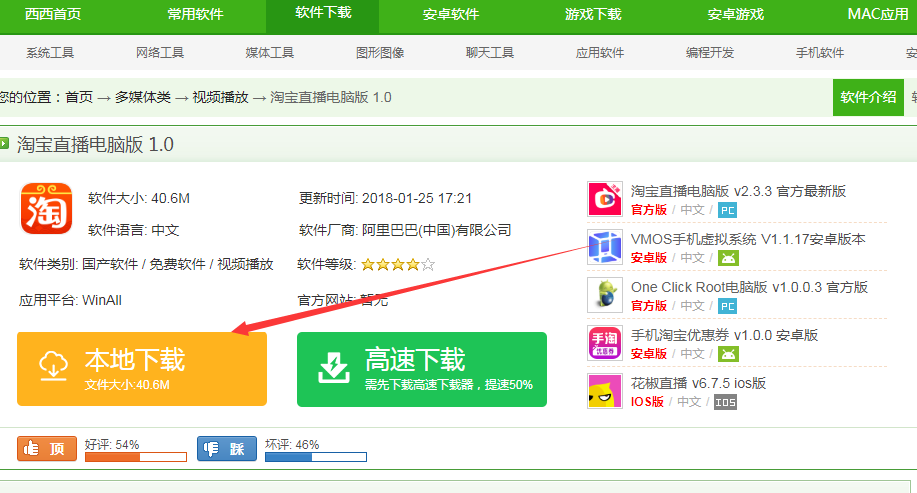Click the page title 淘宝直播电脑版 1.0
The height and width of the screenshot is (493, 917).
(x=95, y=144)
